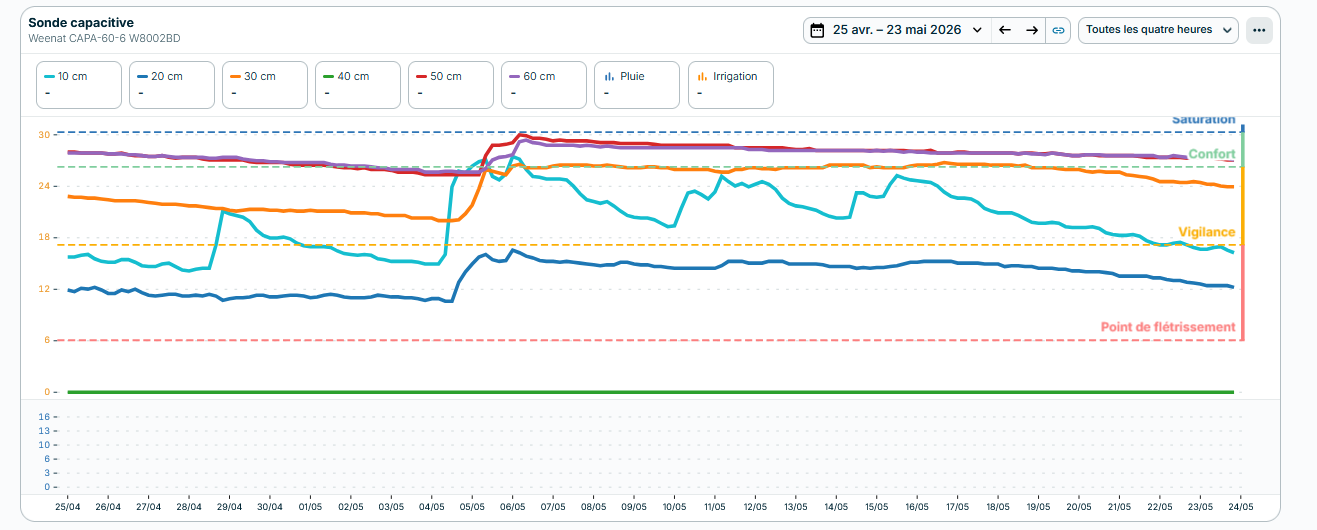Click the chain link sync icon
Viewport: 1317px width, 530px height.
pos(1058,30)
